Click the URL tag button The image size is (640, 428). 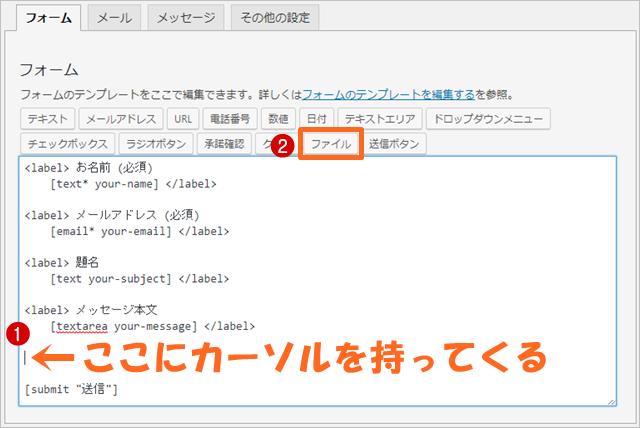[181, 119]
